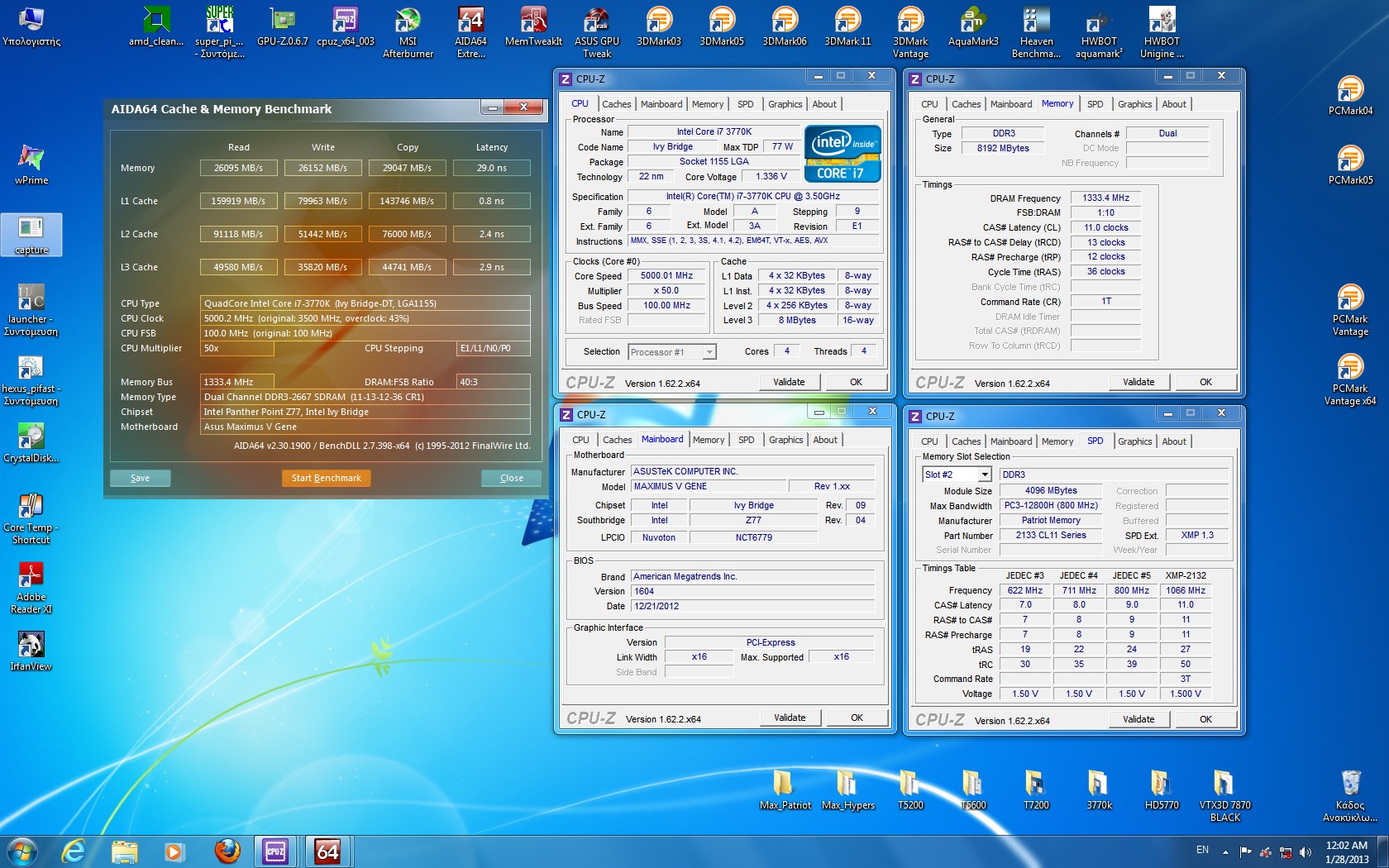Open the cpuz_x64_003 desktop icon

(x=345, y=26)
